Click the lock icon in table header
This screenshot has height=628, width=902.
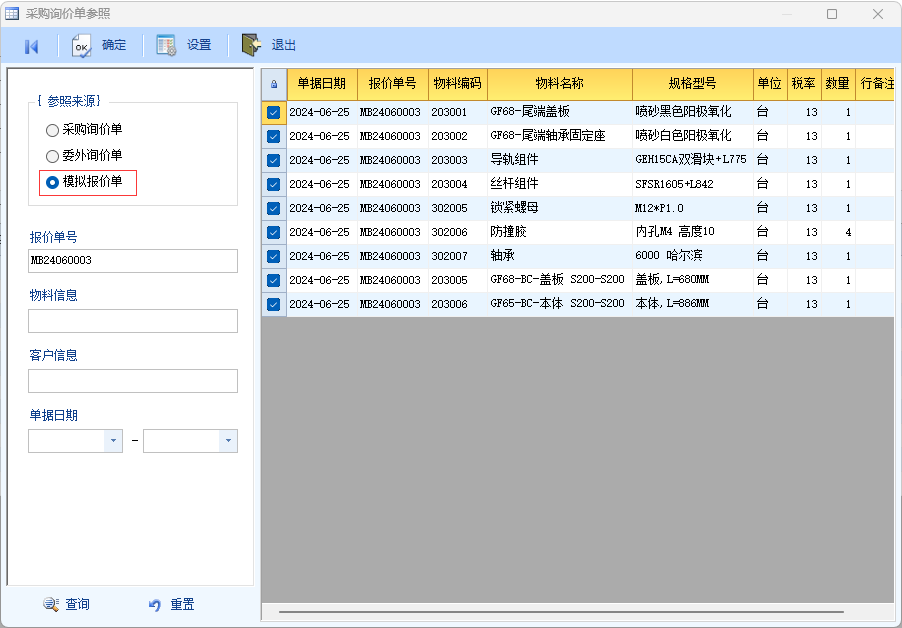coord(274,84)
